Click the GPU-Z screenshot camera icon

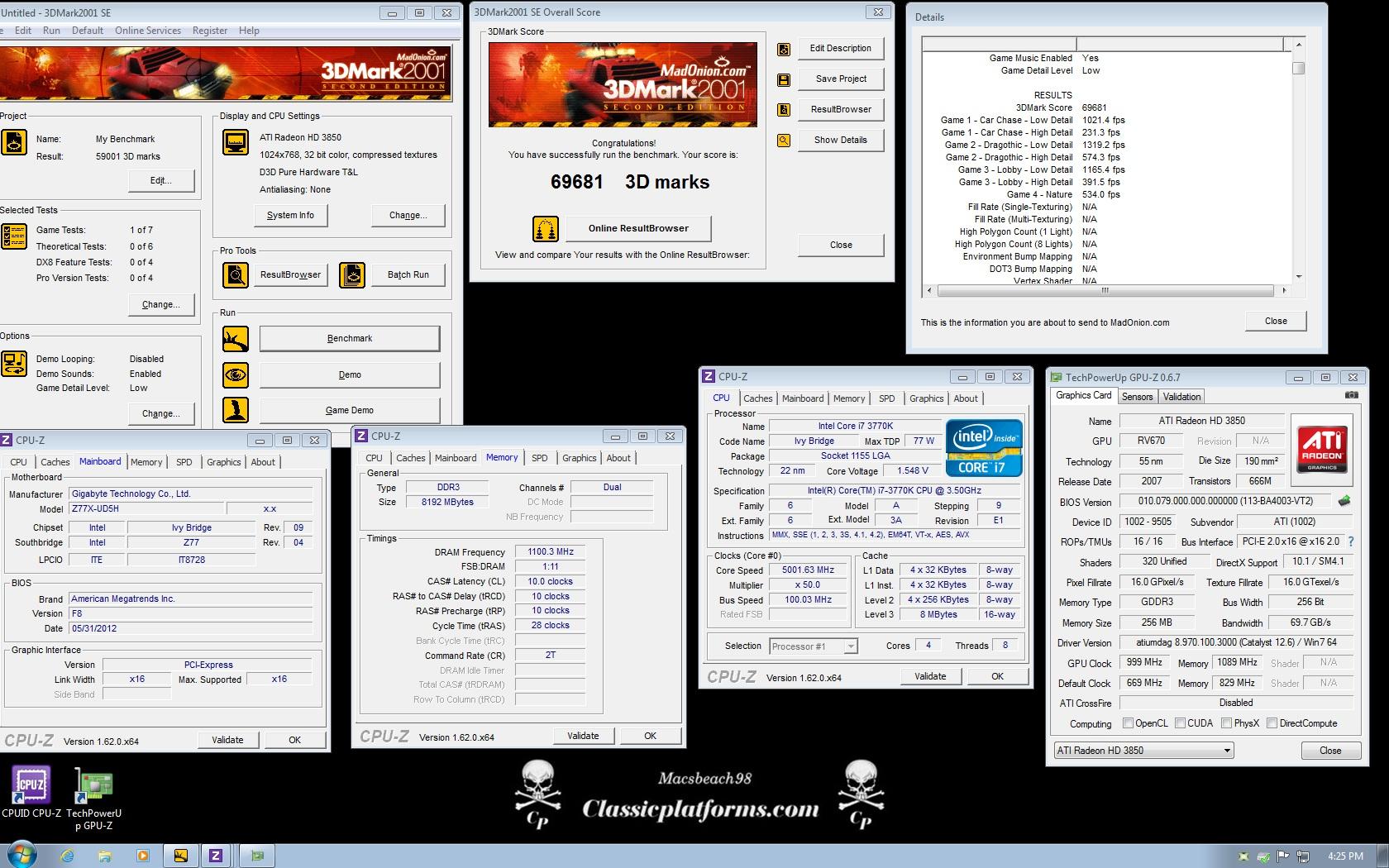(1352, 395)
